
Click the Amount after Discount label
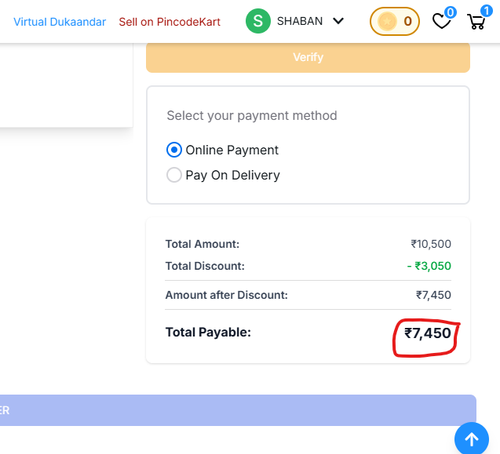click(x=227, y=295)
